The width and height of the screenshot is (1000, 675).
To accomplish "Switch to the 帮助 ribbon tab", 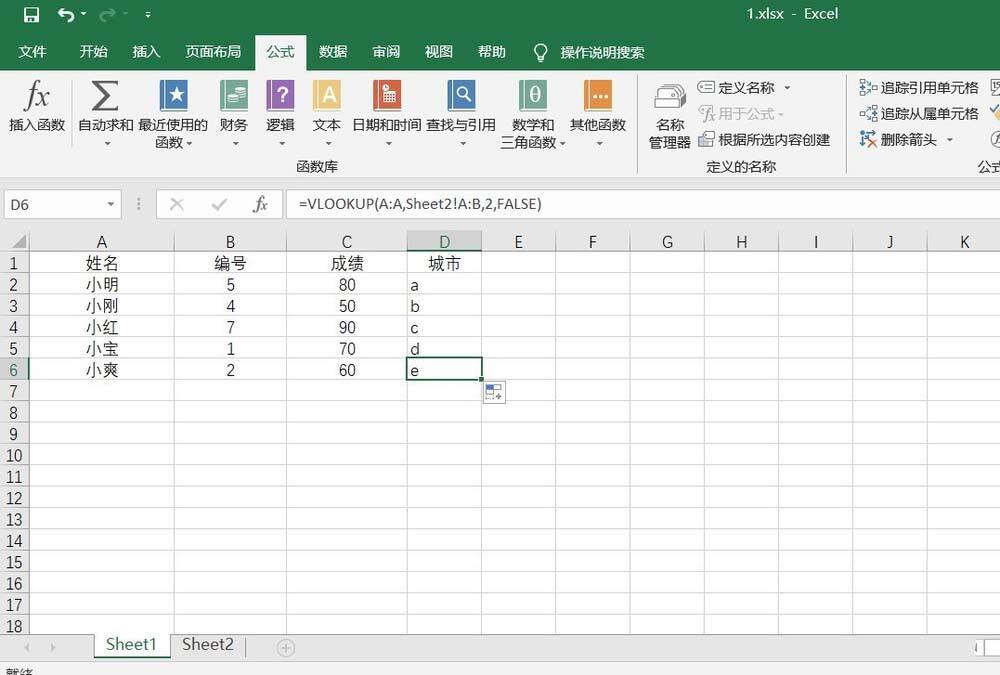I will tap(492, 52).
